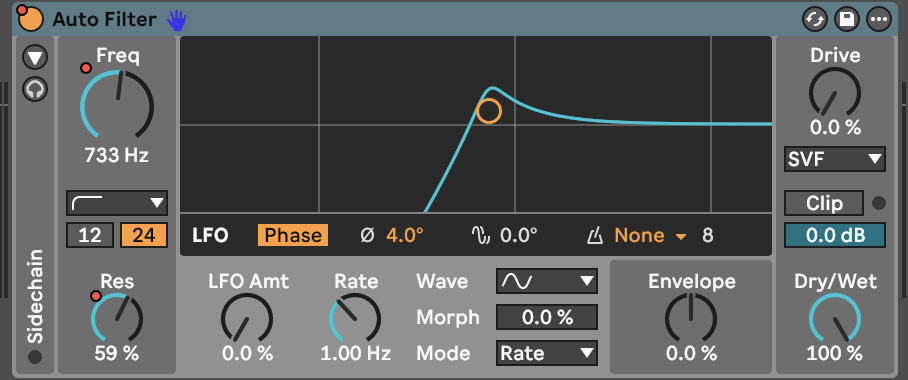The height and width of the screenshot is (380, 908).
Task: Collapse the Sidechain section triangle
Action: [x=35, y=57]
